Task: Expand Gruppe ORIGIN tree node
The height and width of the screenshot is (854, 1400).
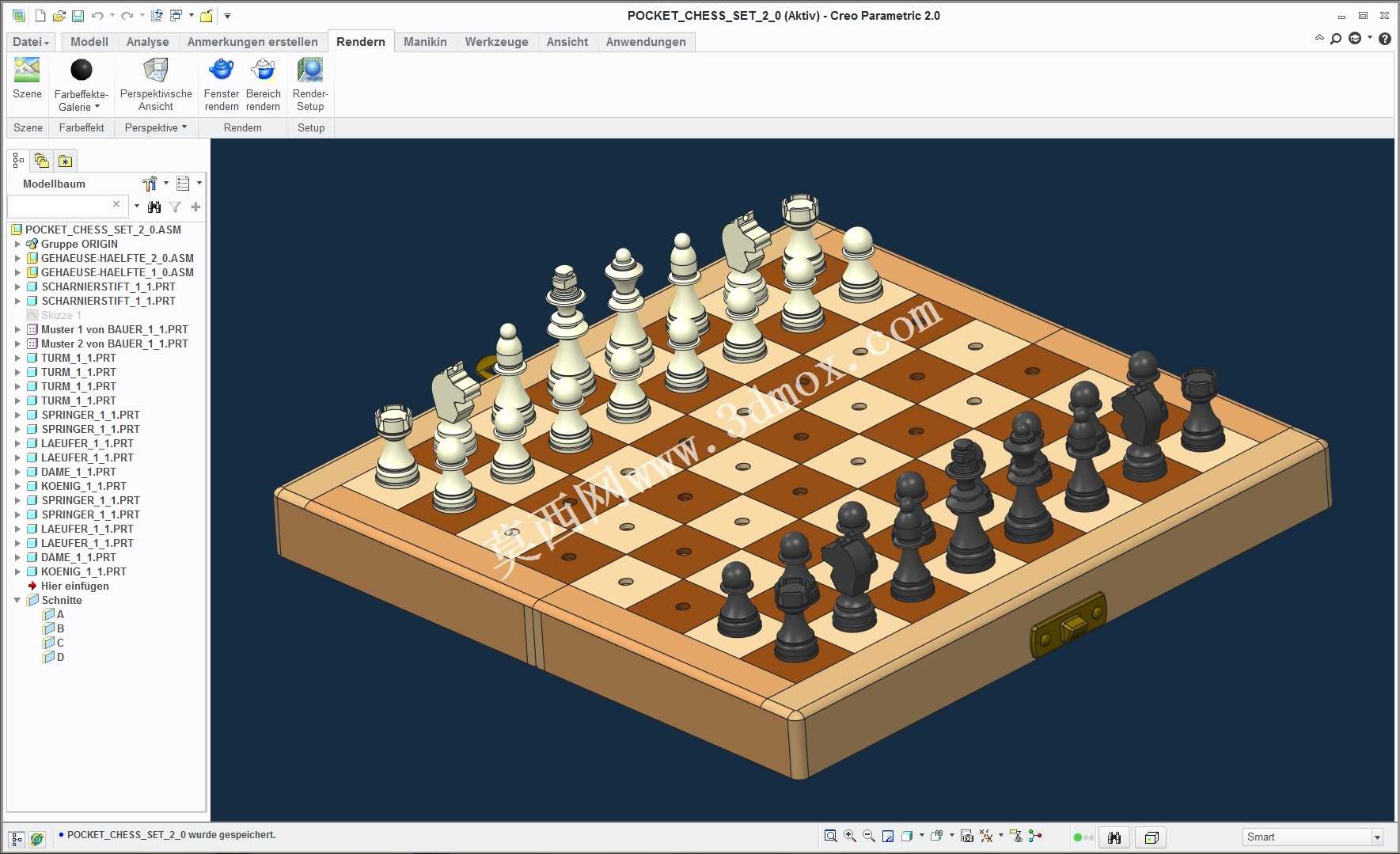Action: (x=17, y=245)
